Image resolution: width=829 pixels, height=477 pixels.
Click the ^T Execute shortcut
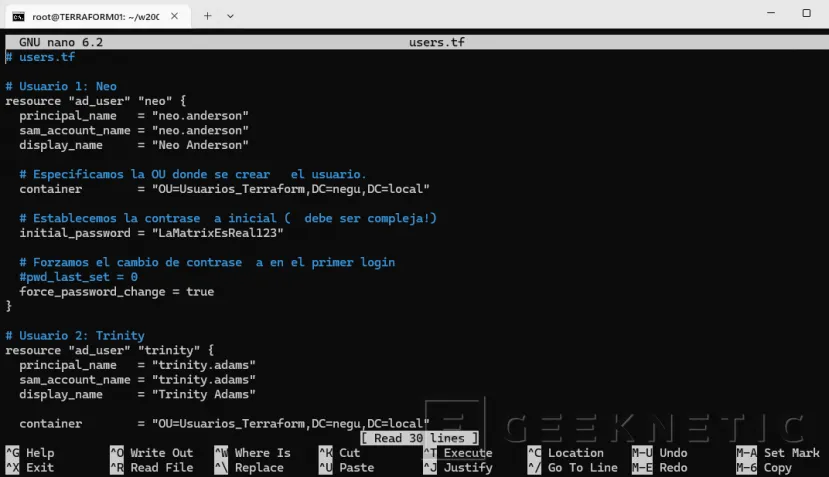point(458,453)
